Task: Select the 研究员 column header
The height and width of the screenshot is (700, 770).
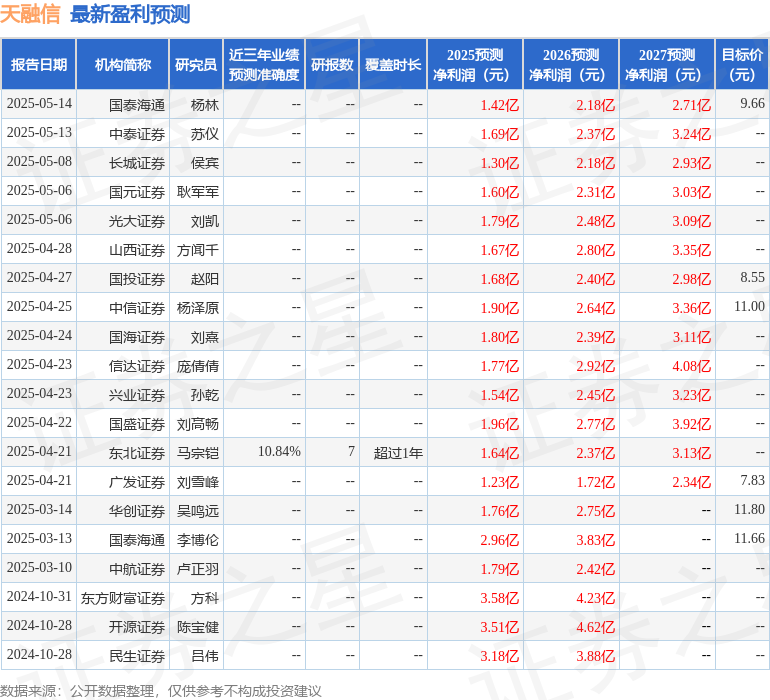Action: tap(196, 64)
